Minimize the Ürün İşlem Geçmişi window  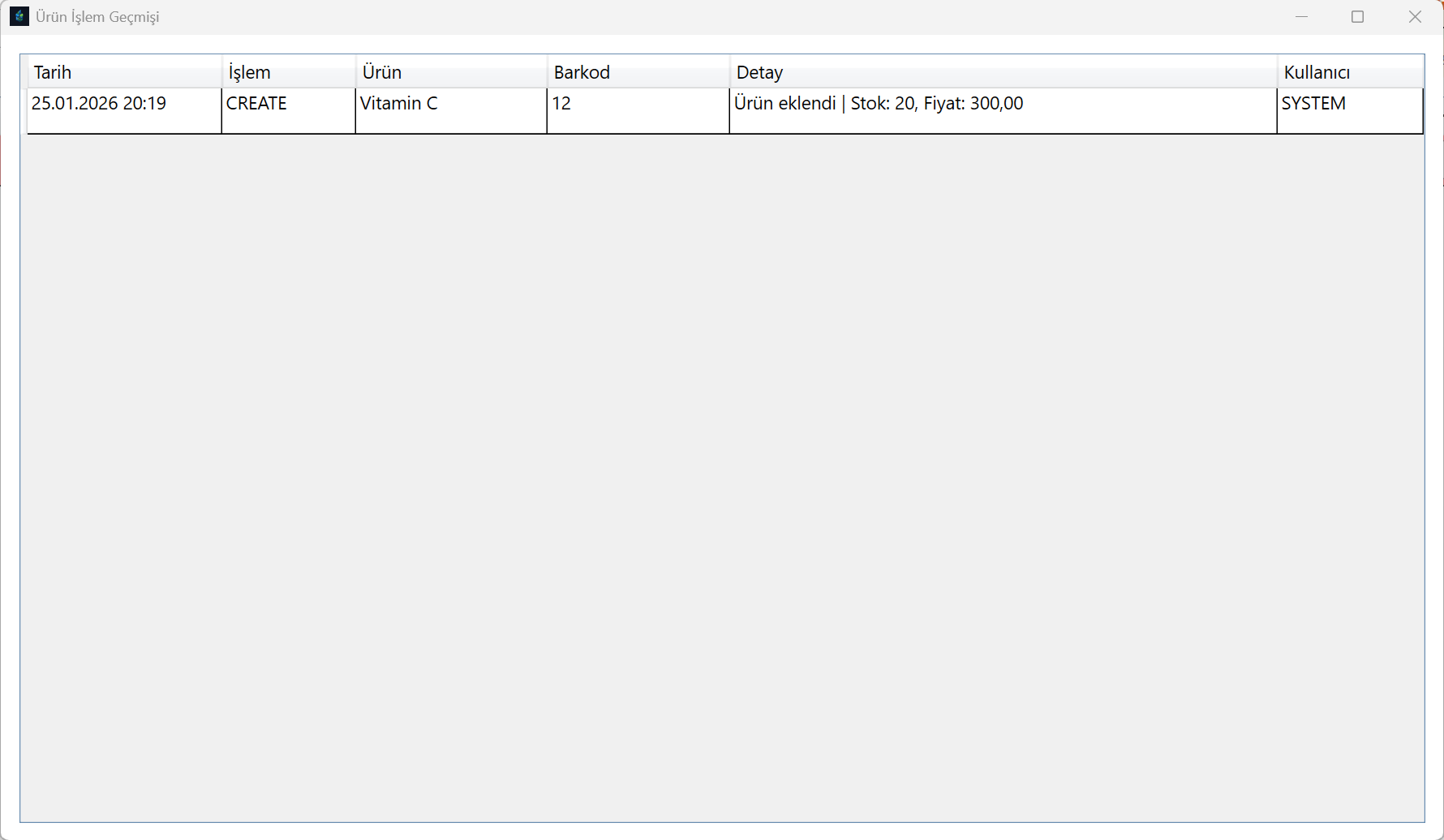pos(1301,16)
